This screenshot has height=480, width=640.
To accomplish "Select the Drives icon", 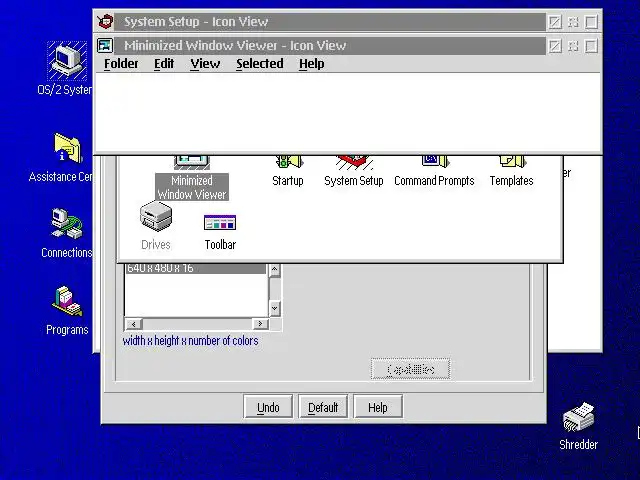I will [x=156, y=216].
